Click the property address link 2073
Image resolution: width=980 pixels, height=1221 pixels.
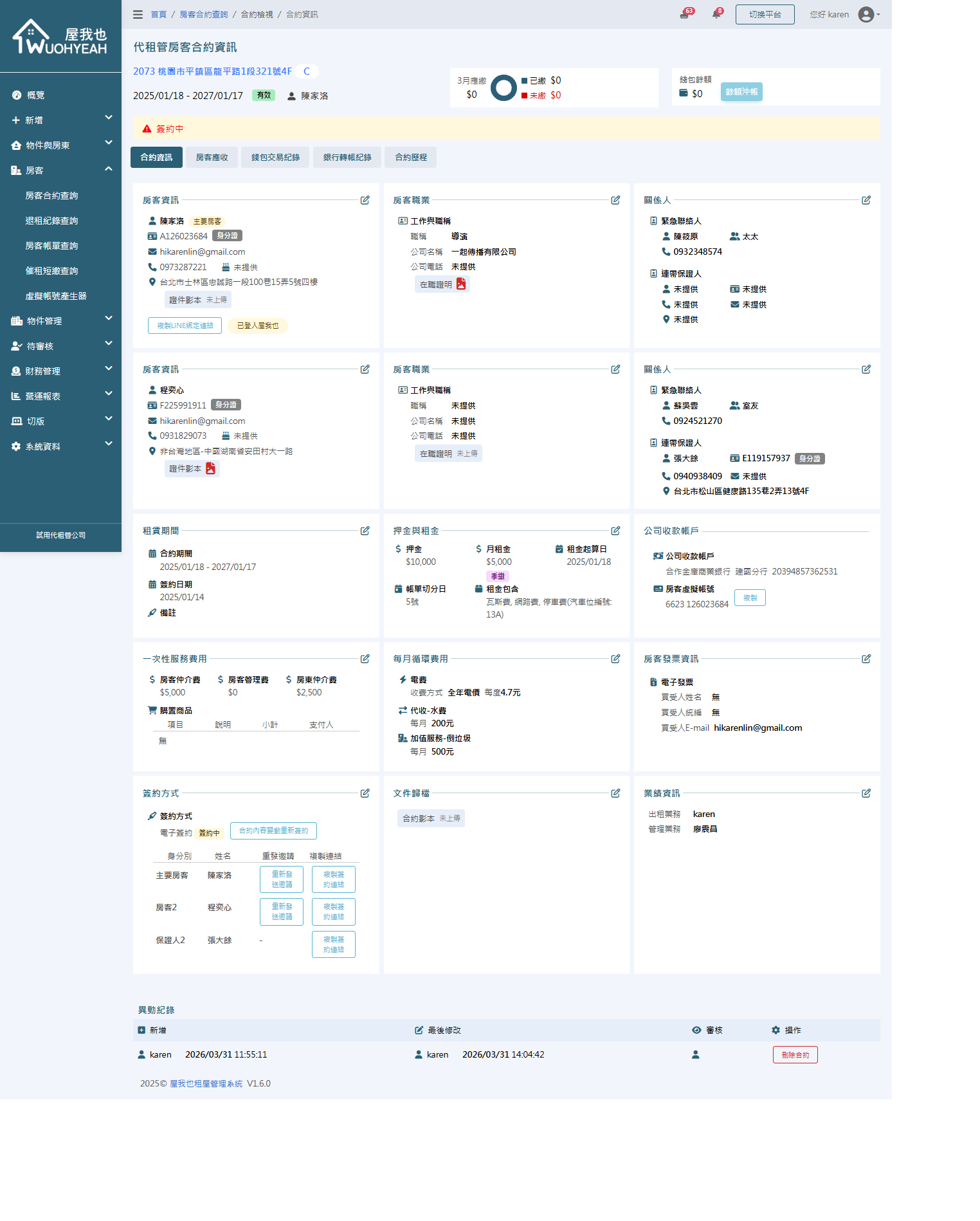[212, 71]
